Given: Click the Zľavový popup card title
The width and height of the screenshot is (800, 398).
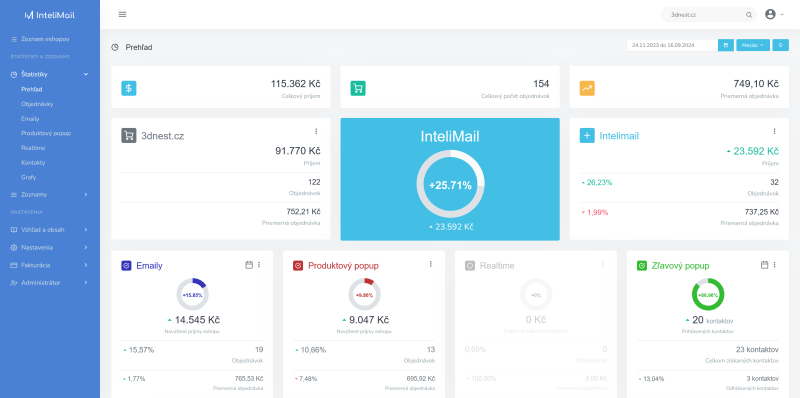Looking at the screenshot, I should click(681, 266).
